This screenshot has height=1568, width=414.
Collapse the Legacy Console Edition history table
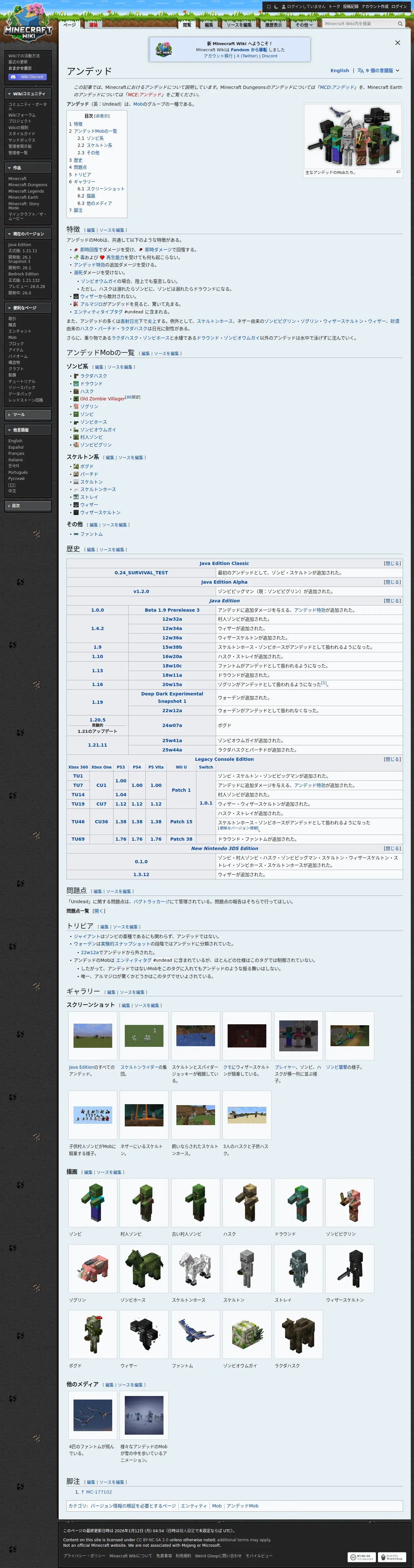click(x=392, y=760)
